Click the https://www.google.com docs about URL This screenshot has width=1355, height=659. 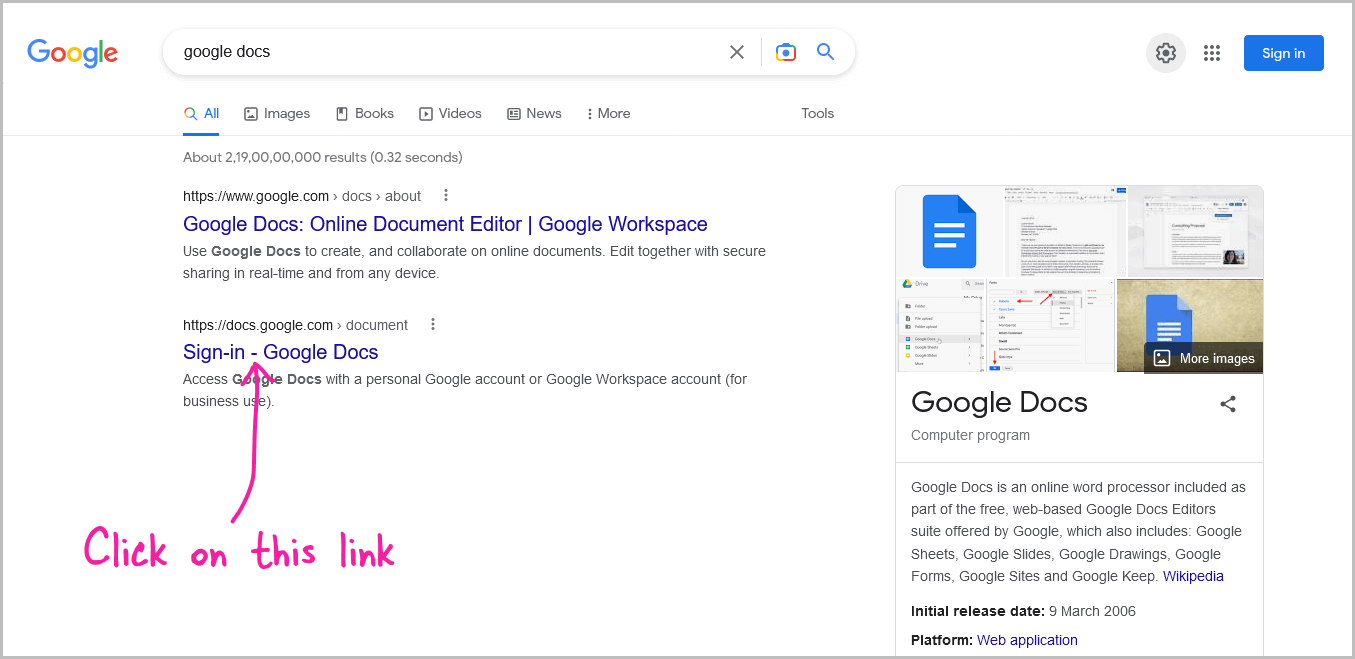tap(302, 196)
